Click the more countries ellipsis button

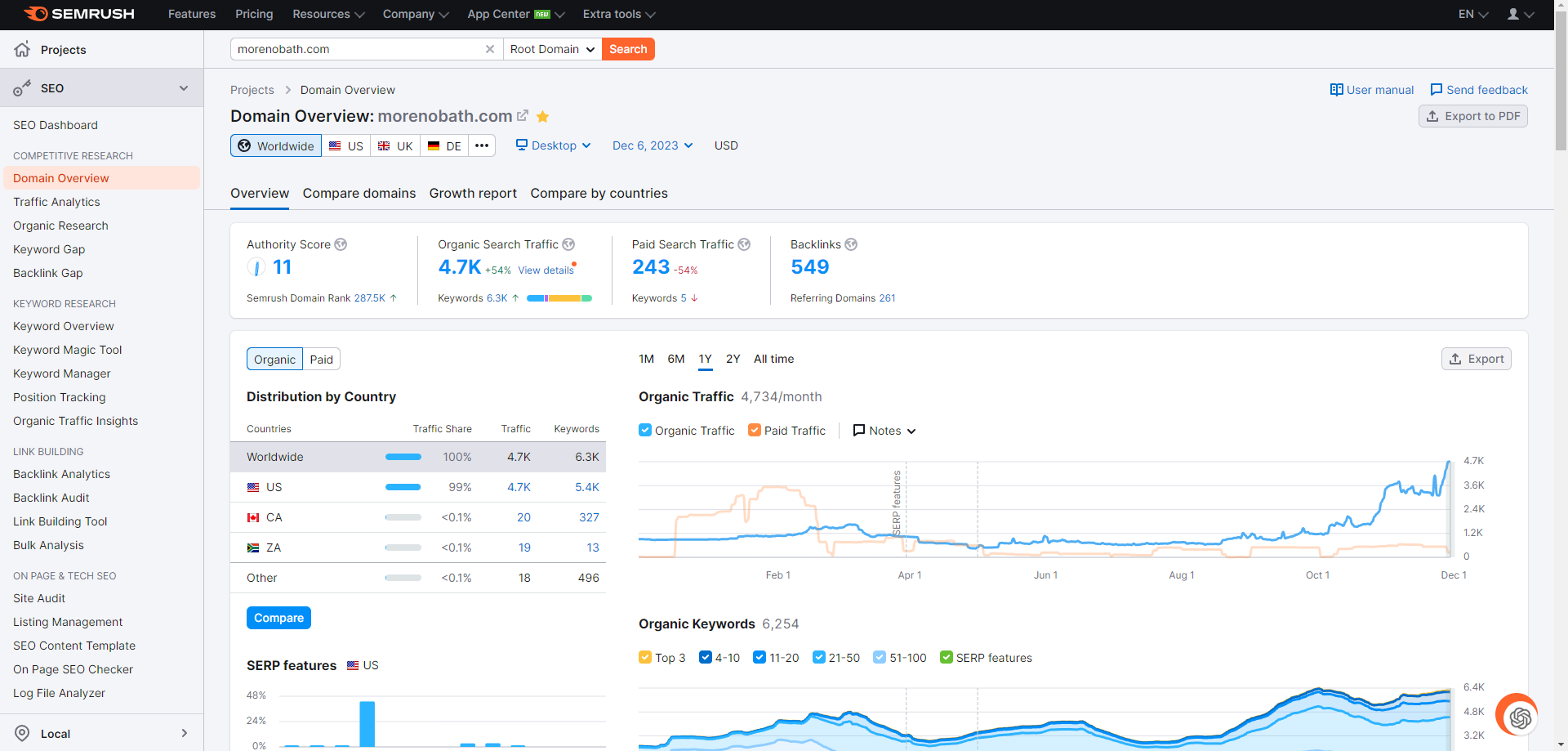[x=482, y=145]
